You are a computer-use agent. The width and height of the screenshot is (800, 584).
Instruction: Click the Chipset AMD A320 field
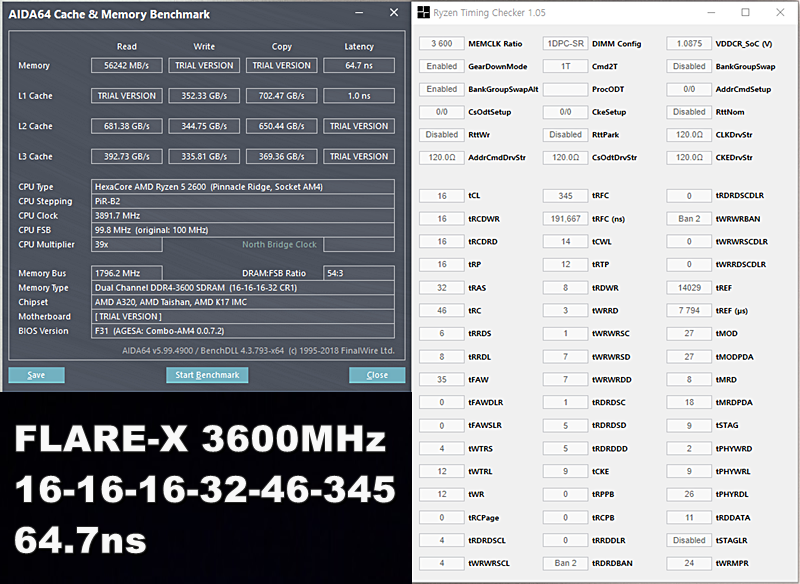pyautogui.click(x=243, y=302)
